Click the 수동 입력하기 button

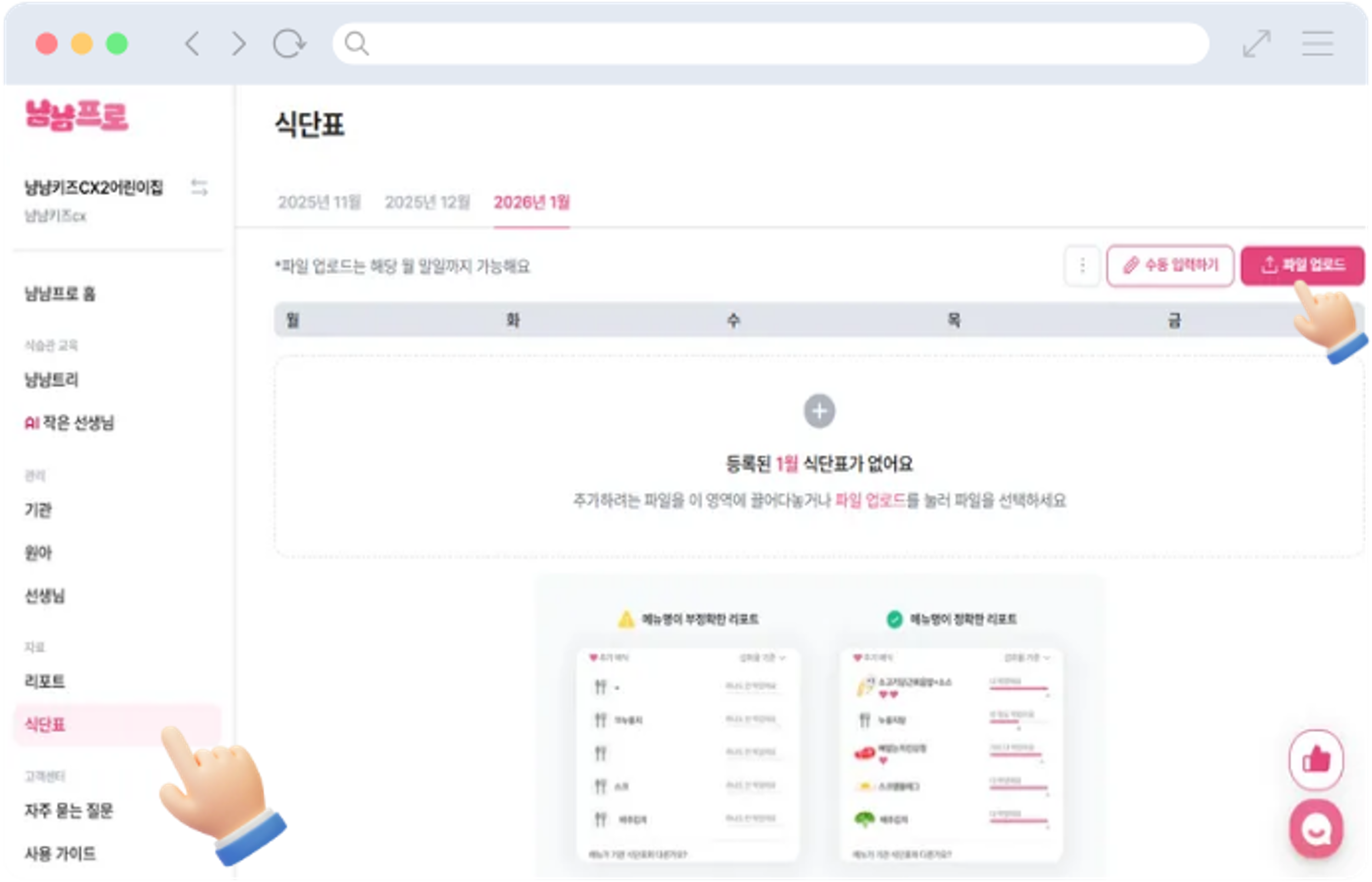pyautogui.click(x=1170, y=266)
